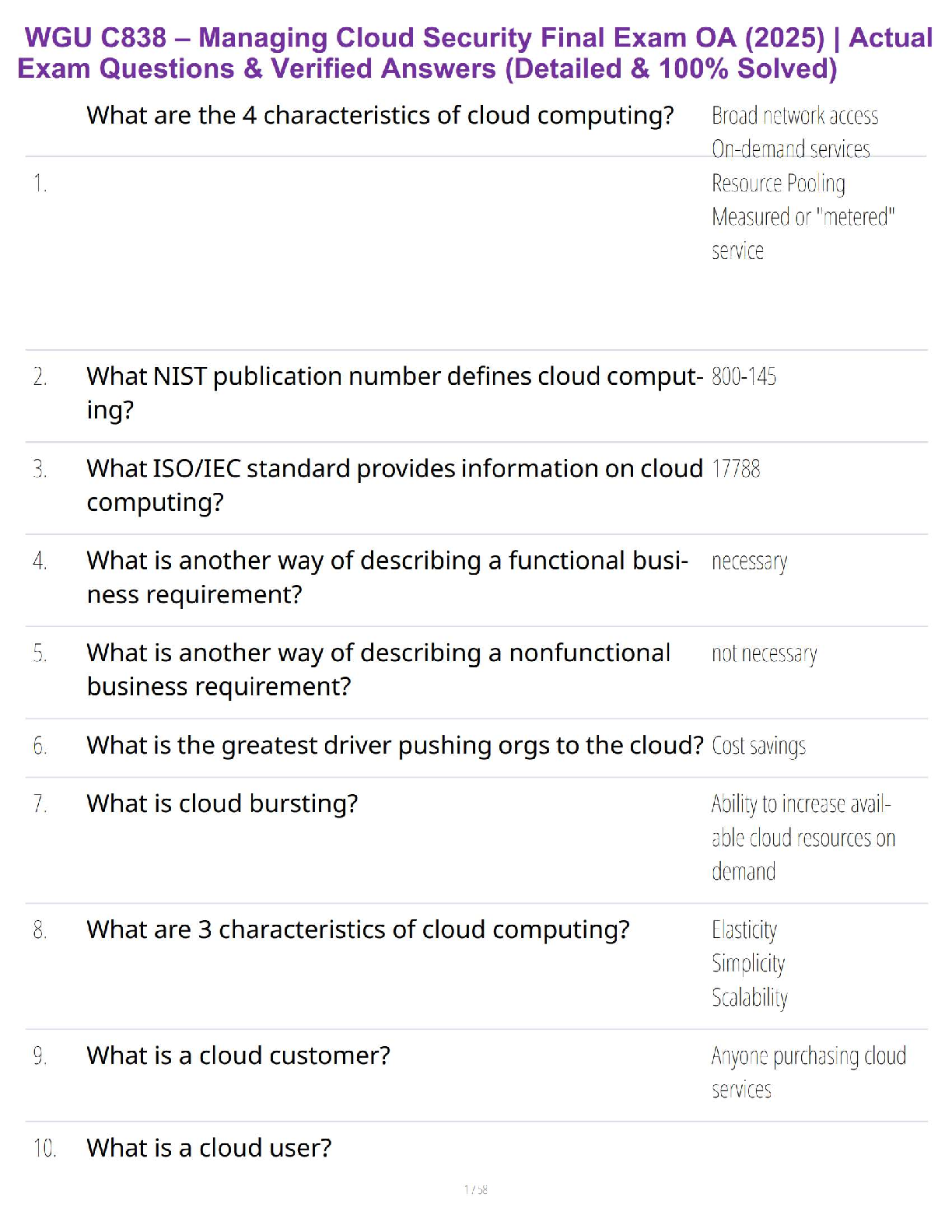Select the ISO/IEC standard question
The image size is (952, 1232).
click(394, 485)
